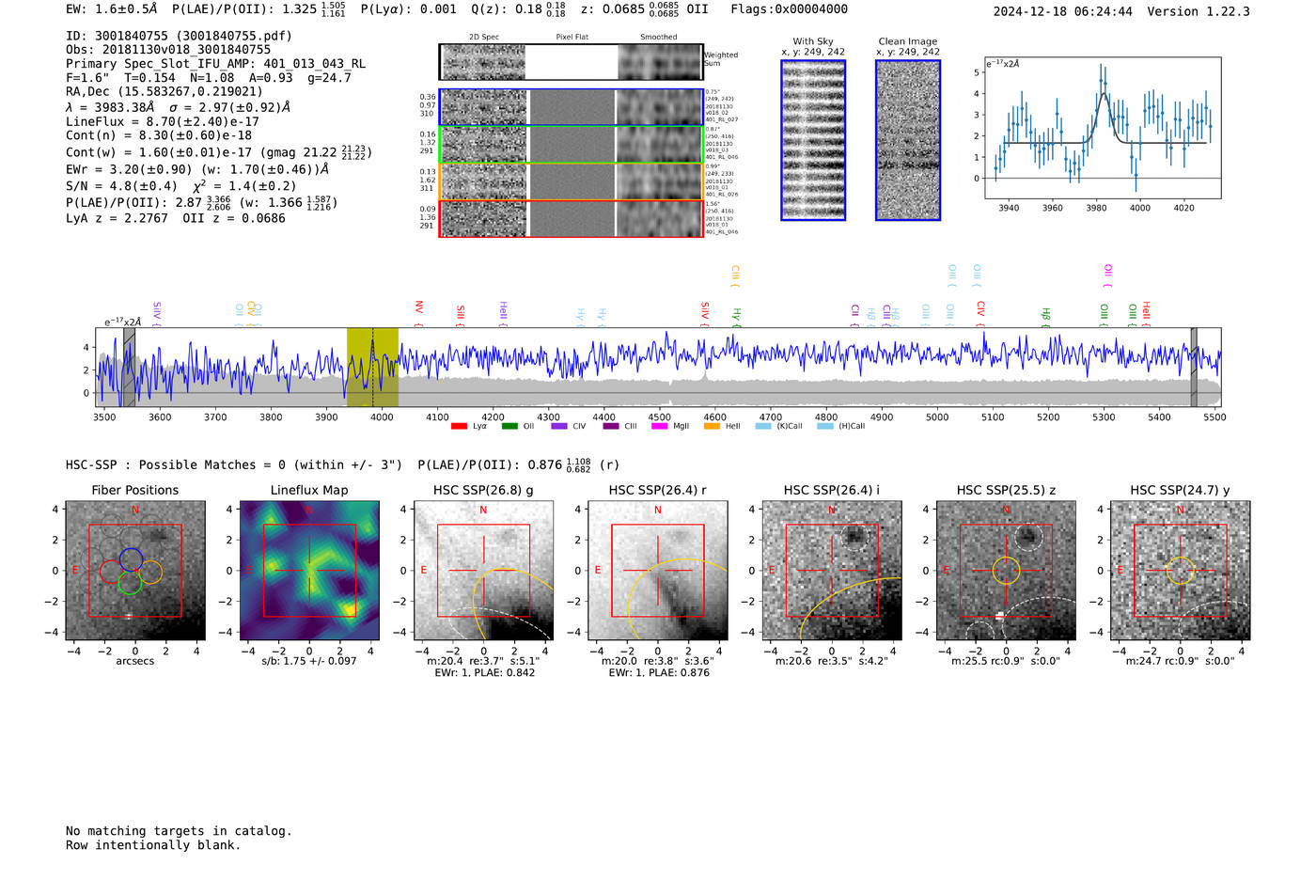Image resolution: width=1316 pixels, height=896 pixels.
Task: Click the green fiber circle in Fiber Positions
Action: [x=130, y=582]
